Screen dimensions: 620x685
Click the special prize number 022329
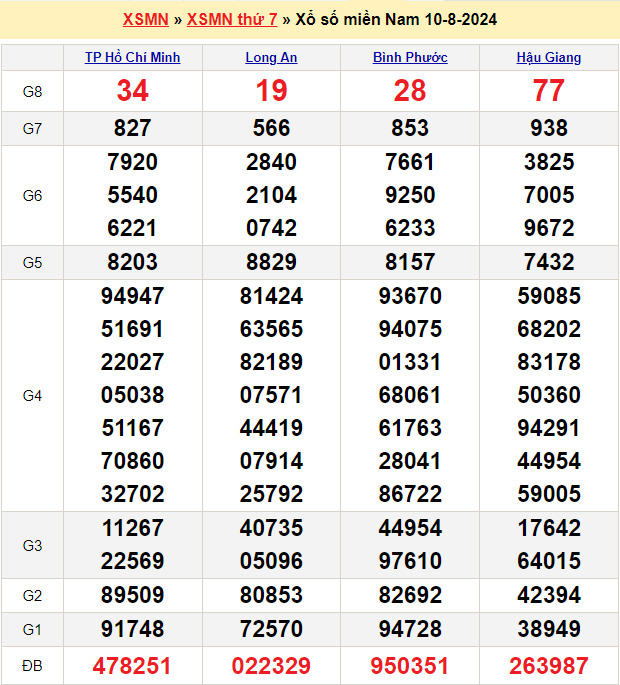coord(271,665)
